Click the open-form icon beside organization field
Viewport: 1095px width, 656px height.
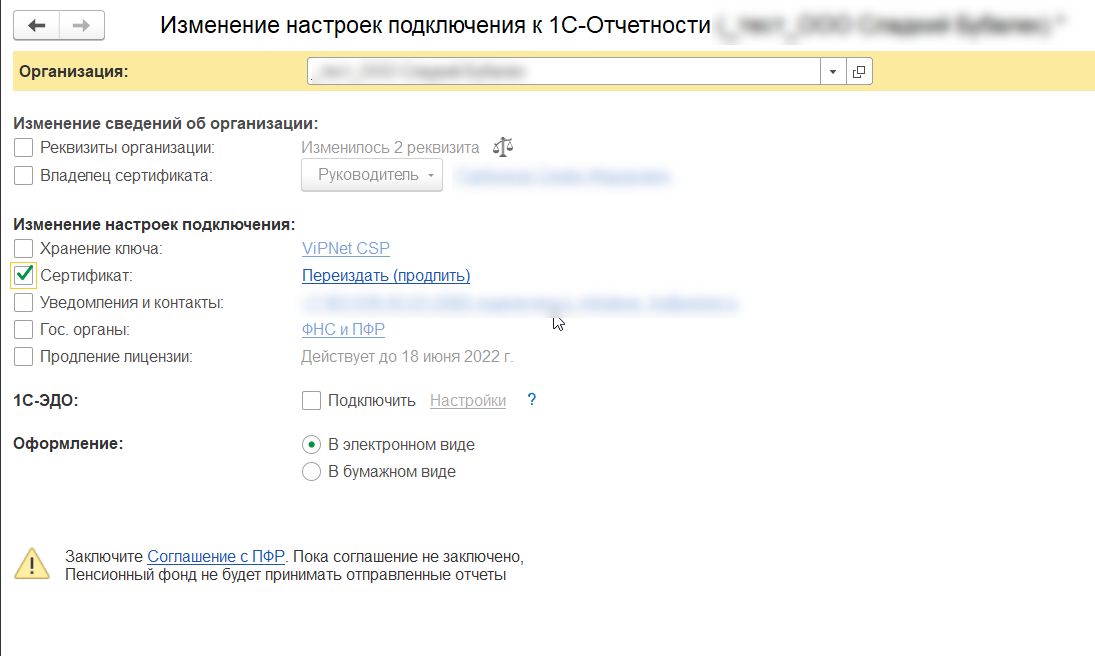pos(859,72)
